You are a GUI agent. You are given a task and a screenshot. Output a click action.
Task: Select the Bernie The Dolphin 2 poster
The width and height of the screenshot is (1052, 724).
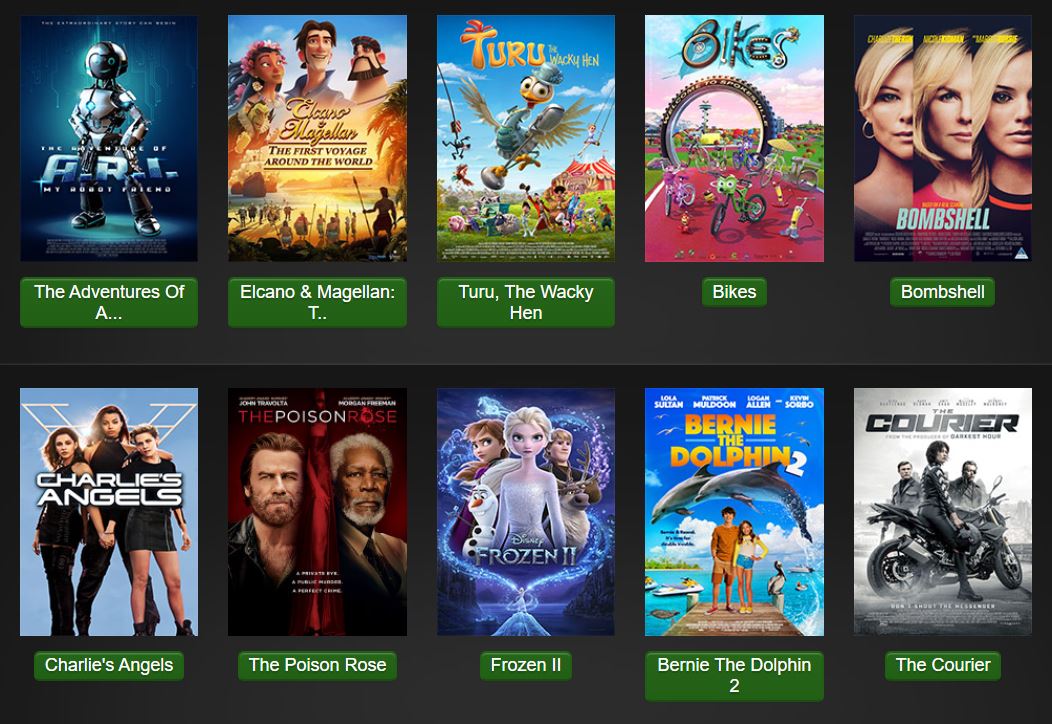point(734,512)
